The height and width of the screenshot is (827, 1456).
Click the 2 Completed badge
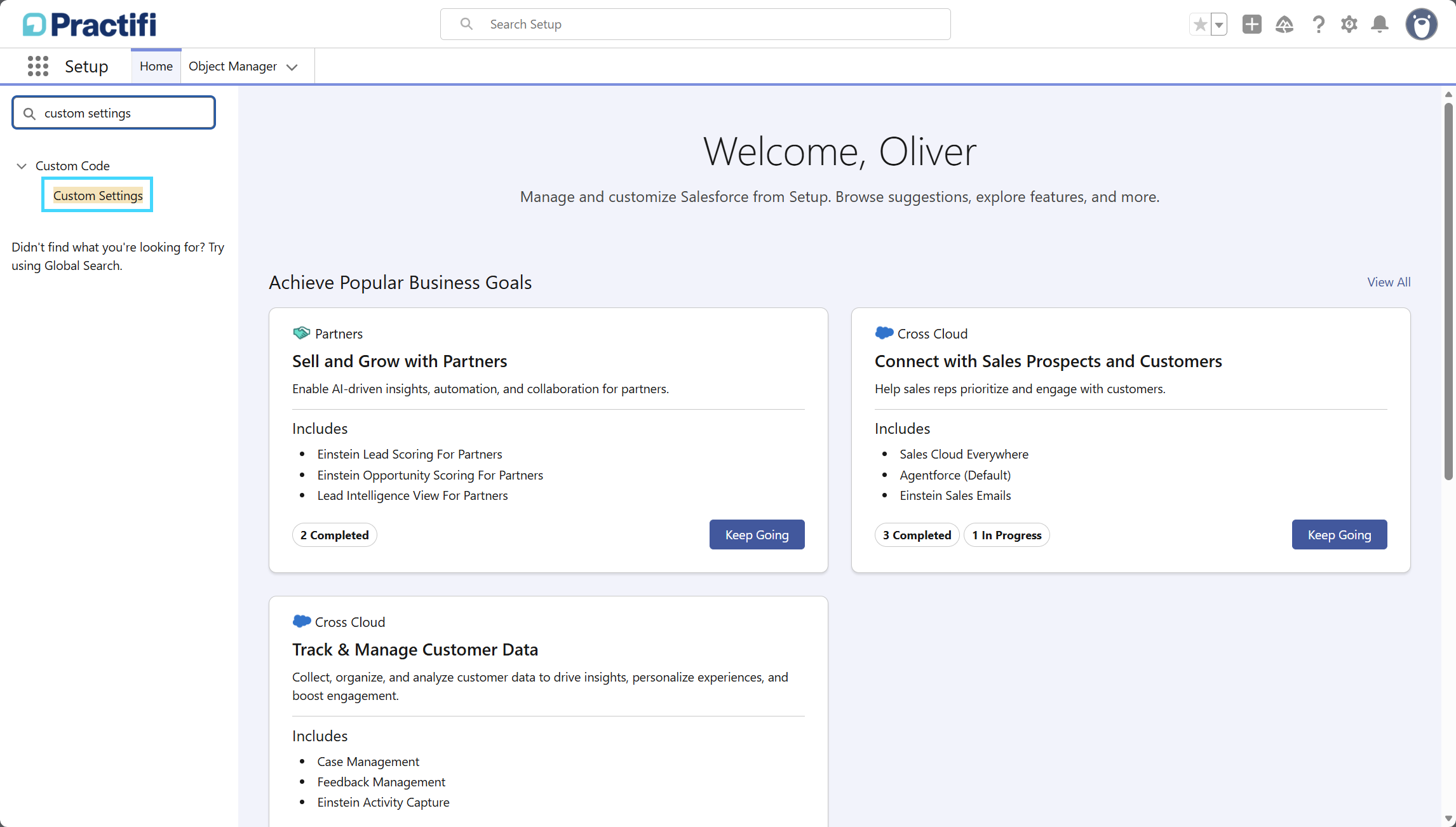334,535
